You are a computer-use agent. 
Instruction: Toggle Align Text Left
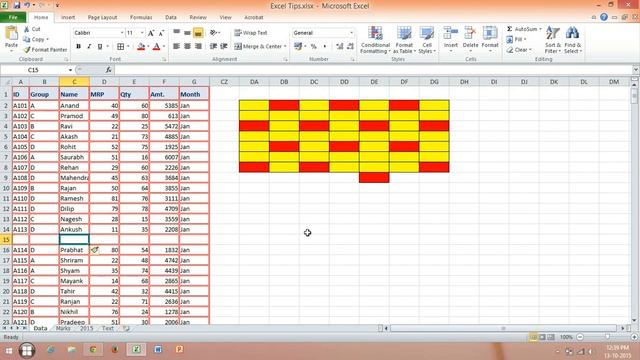click(177, 47)
